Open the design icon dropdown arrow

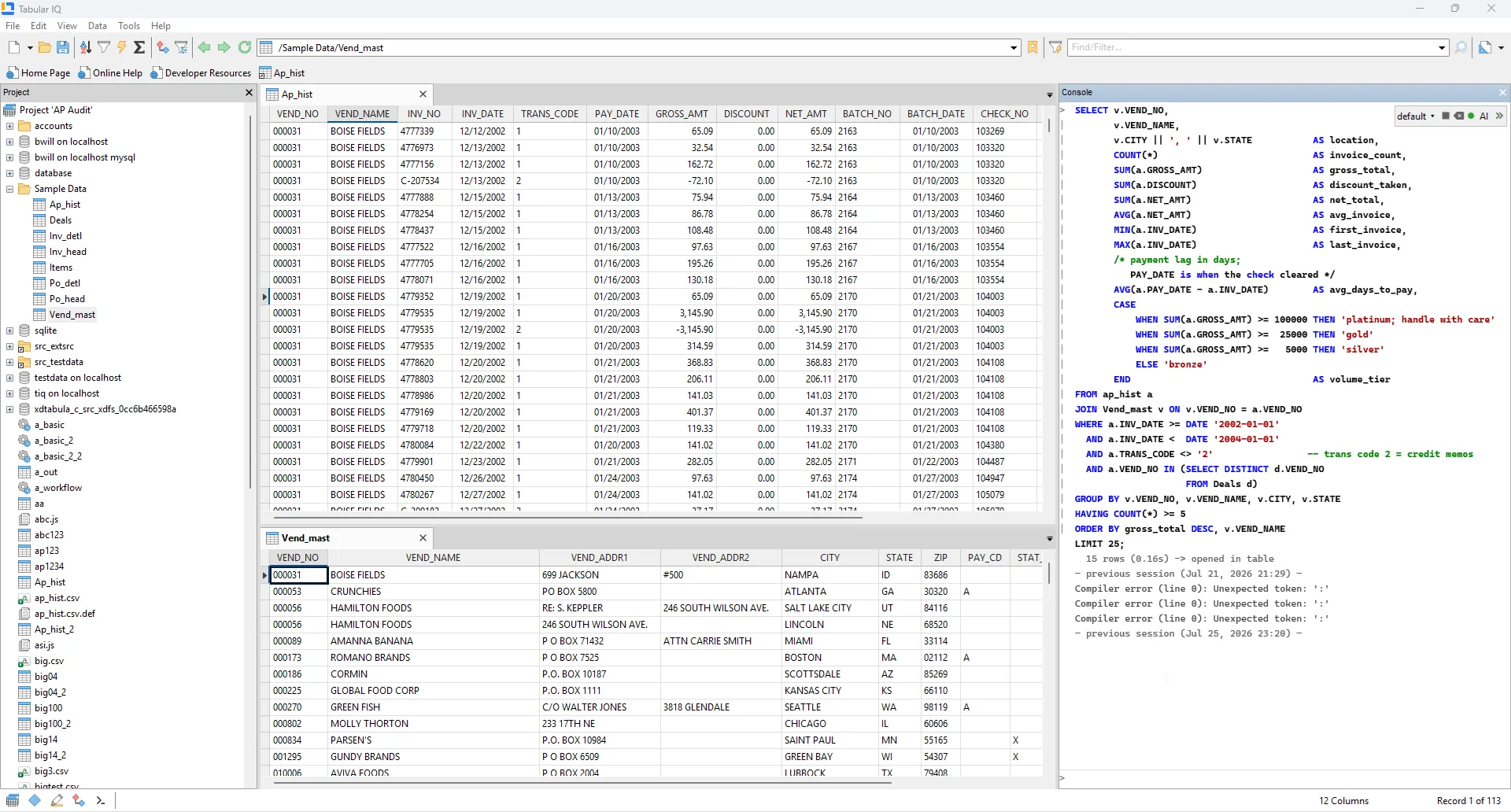point(1501,48)
